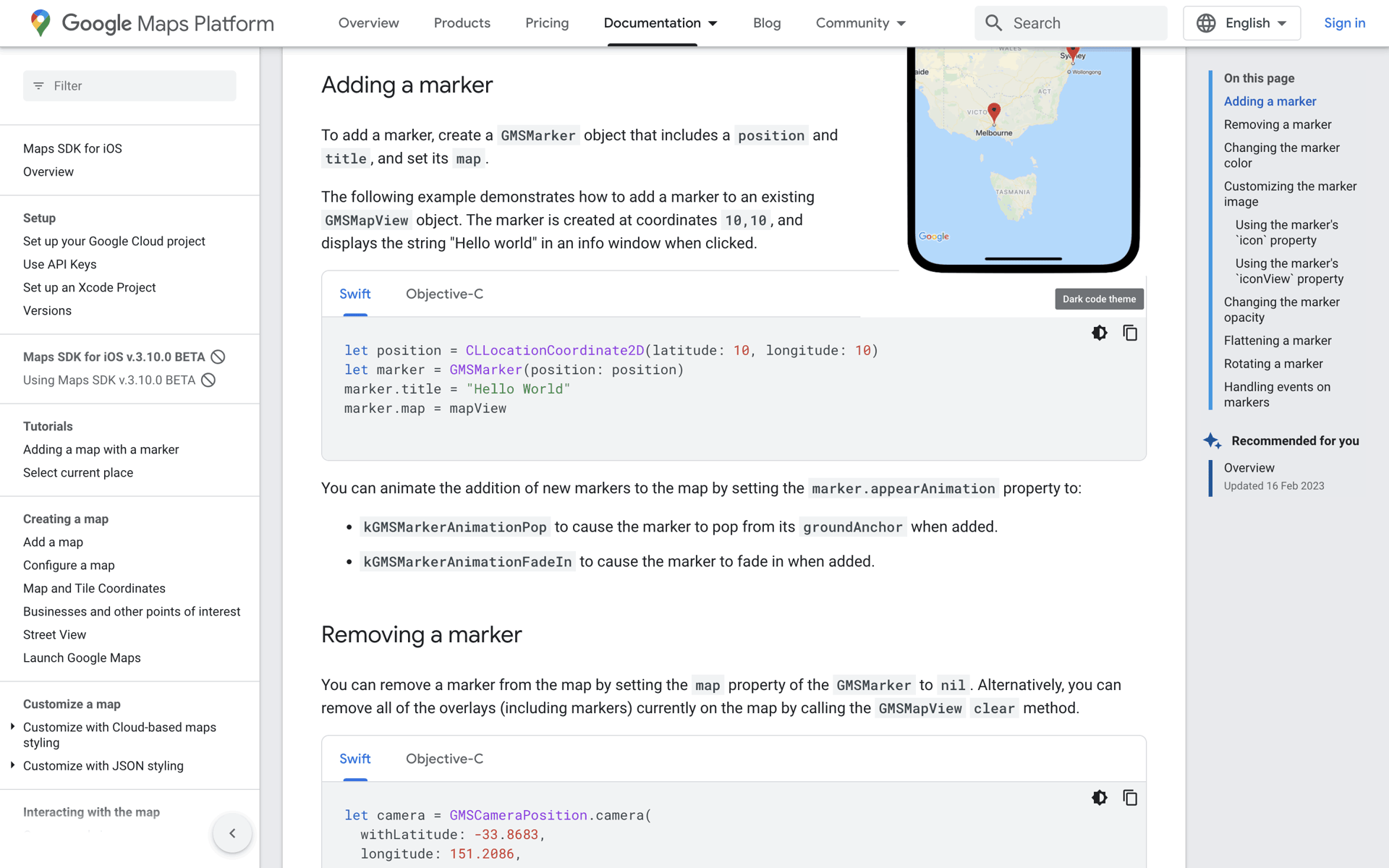Expand Customize with JSON styling
The image size is (1389, 868).
tap(12, 765)
